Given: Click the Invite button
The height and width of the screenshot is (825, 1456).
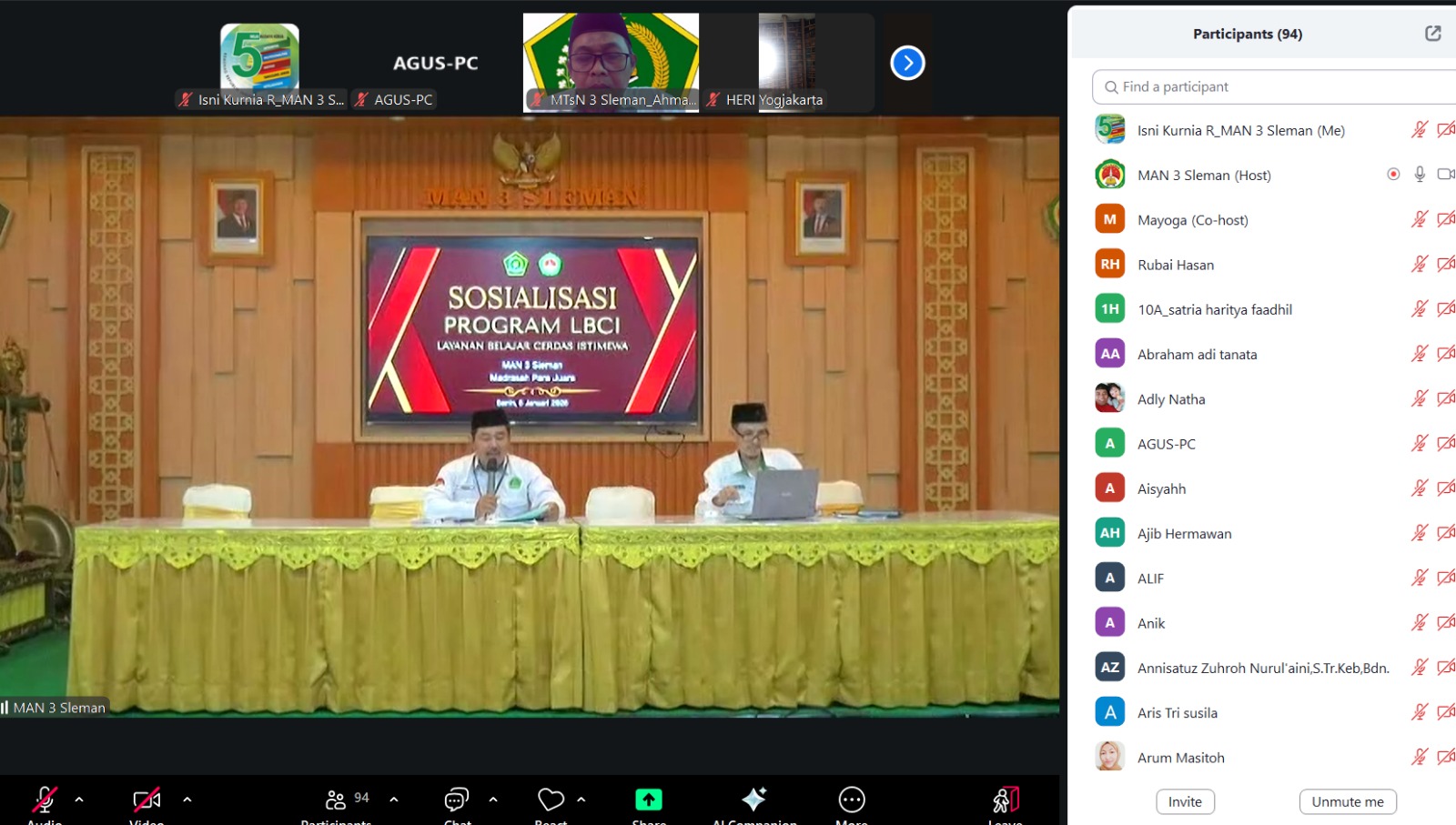Looking at the screenshot, I should 1185,801.
